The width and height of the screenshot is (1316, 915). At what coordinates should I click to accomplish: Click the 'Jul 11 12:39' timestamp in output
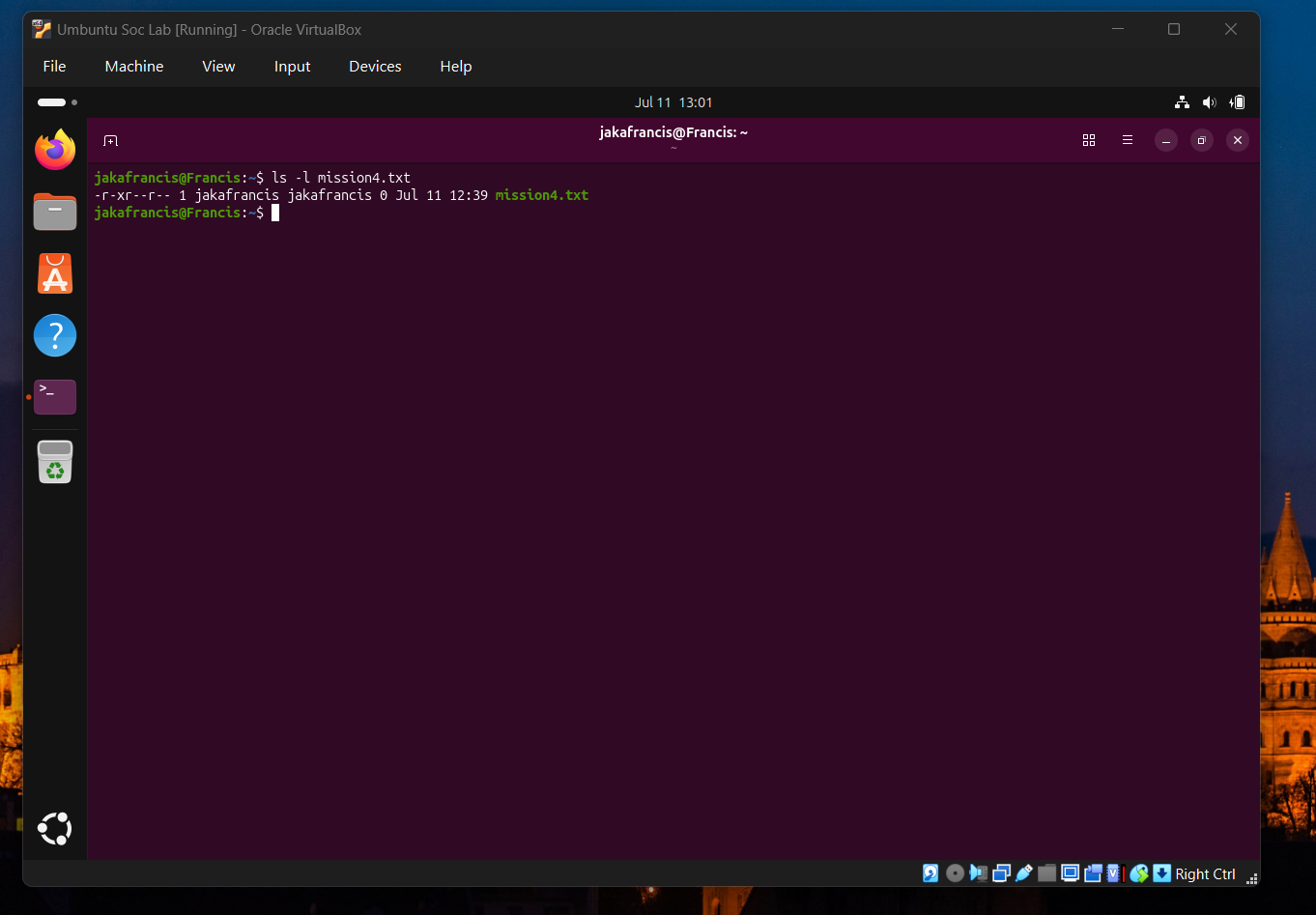(442, 195)
